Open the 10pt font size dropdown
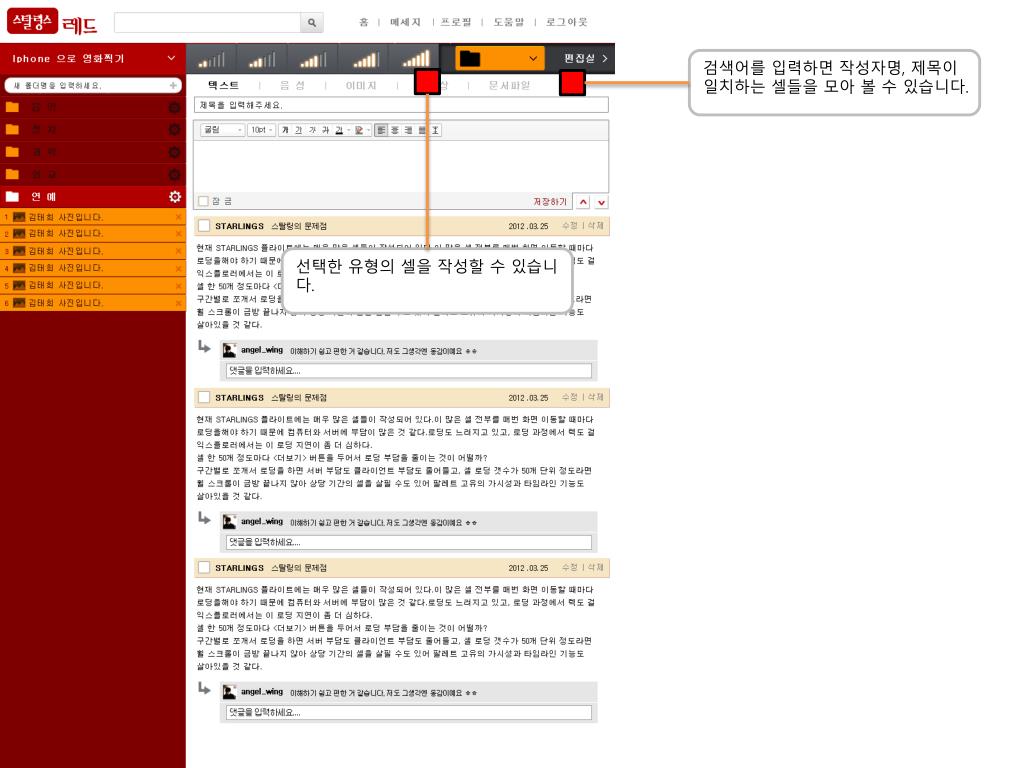The image size is (1024, 768). click(x=261, y=130)
